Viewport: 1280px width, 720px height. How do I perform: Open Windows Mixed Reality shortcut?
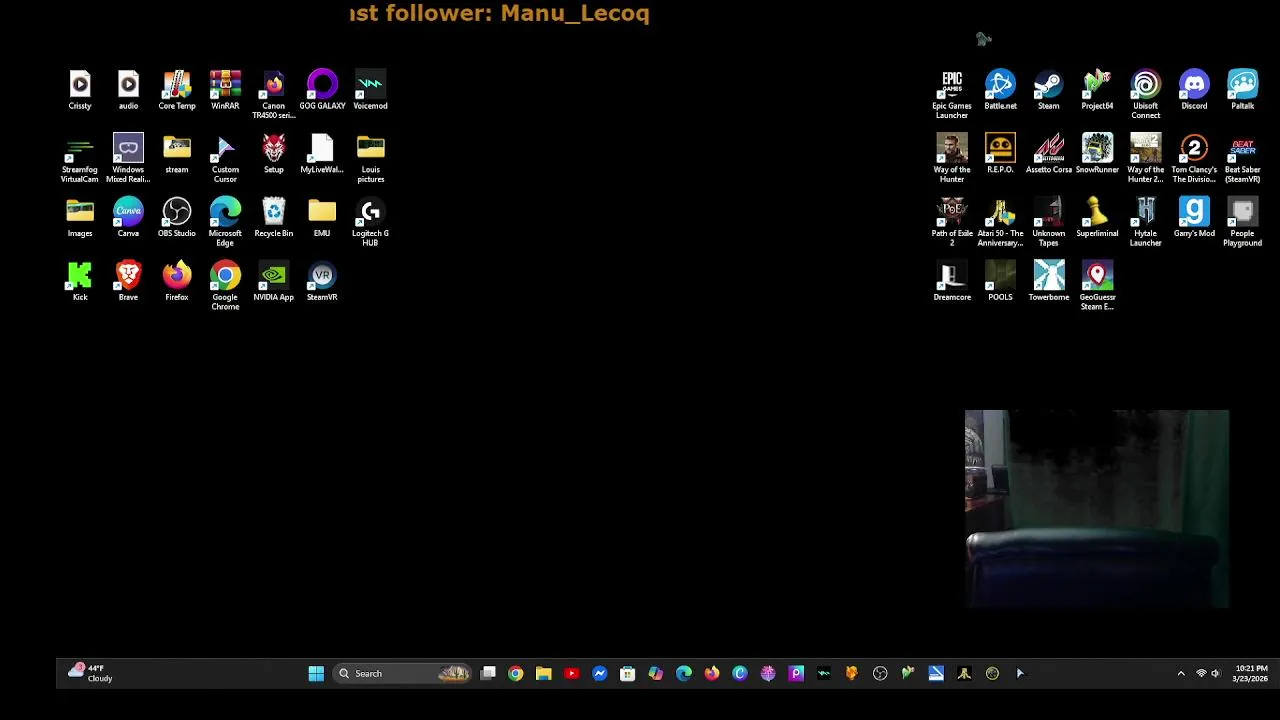(128, 158)
